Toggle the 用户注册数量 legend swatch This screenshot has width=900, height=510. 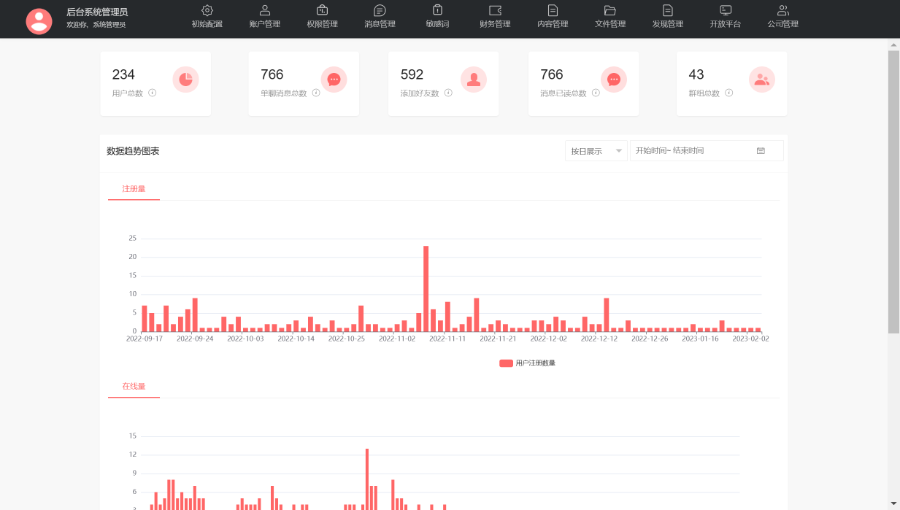point(506,363)
